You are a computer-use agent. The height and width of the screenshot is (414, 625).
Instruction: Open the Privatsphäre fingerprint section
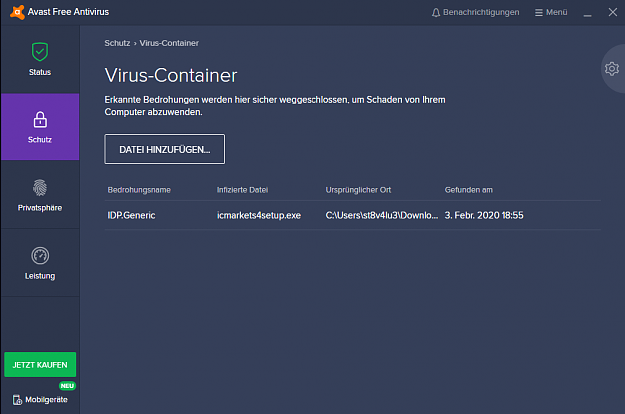(40, 195)
